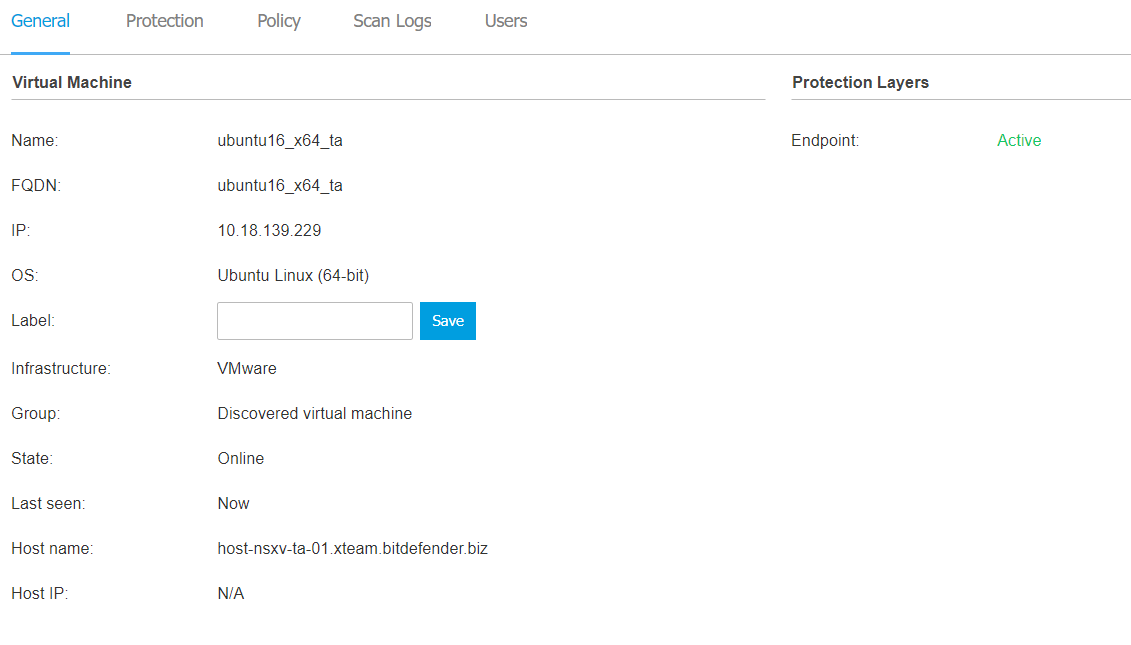This screenshot has height=645, width=1131.
Task: Select the group Discovered virtual machine
Action: coord(314,413)
